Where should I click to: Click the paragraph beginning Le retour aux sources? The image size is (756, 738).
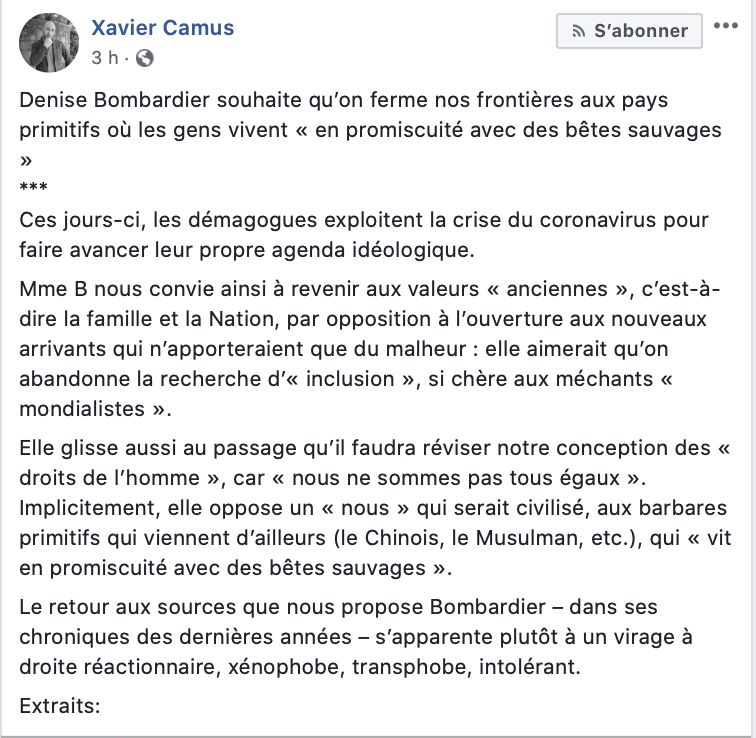[x=356, y=637]
